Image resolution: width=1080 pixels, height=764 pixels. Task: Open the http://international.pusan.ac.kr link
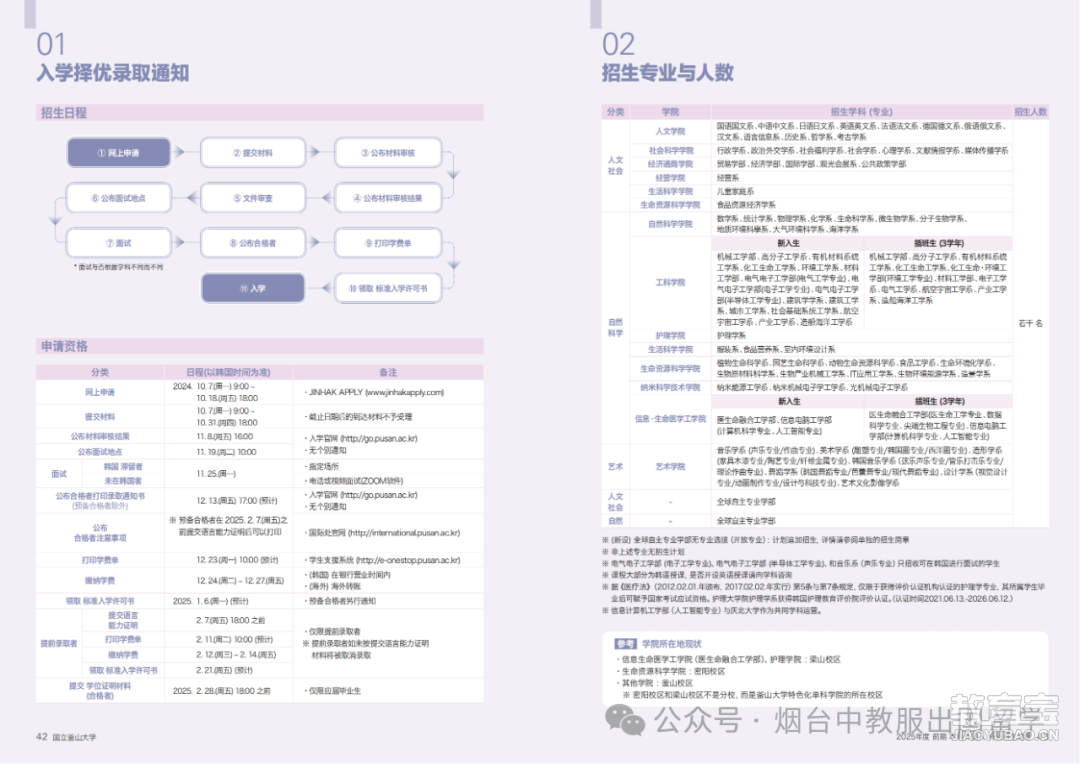tap(404, 533)
